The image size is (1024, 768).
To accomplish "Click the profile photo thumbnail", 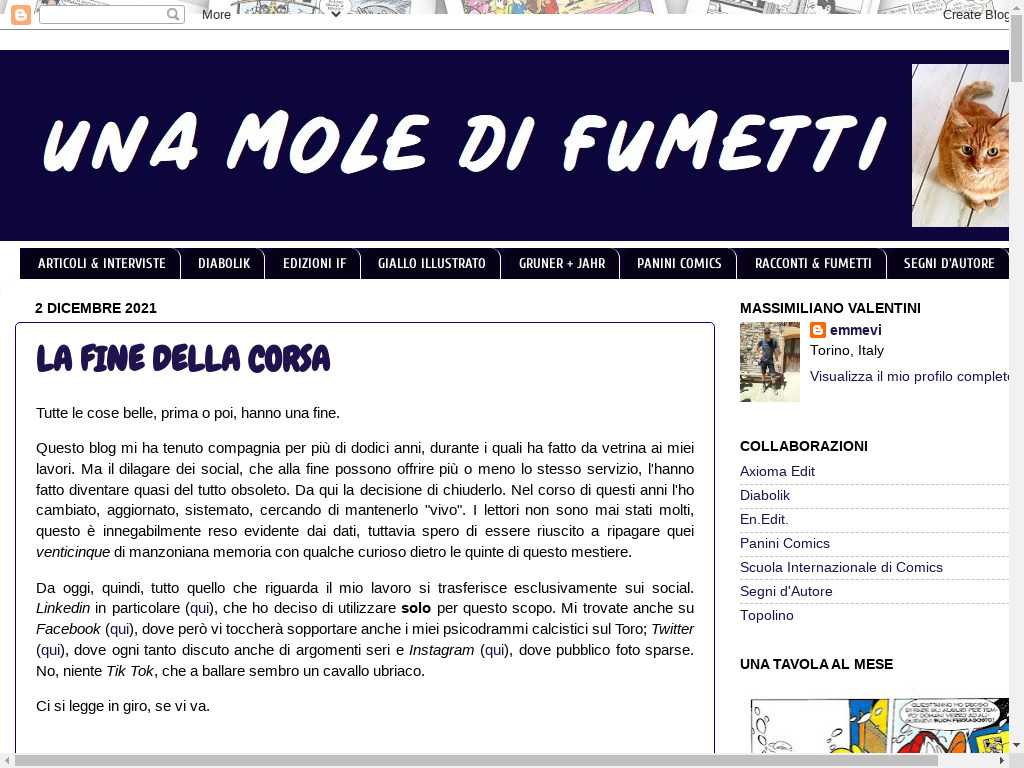I will tap(769, 362).
